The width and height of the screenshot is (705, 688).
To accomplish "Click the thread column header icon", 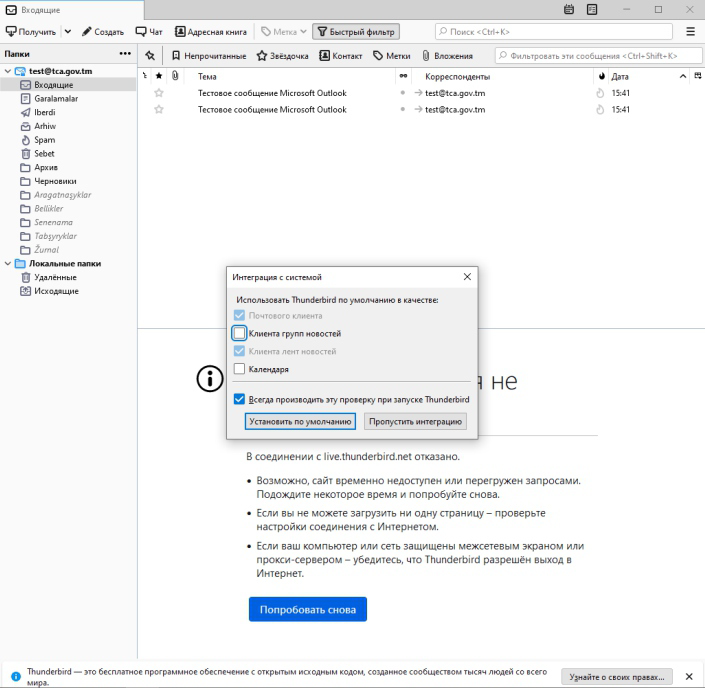I will pyautogui.click(x=144, y=76).
